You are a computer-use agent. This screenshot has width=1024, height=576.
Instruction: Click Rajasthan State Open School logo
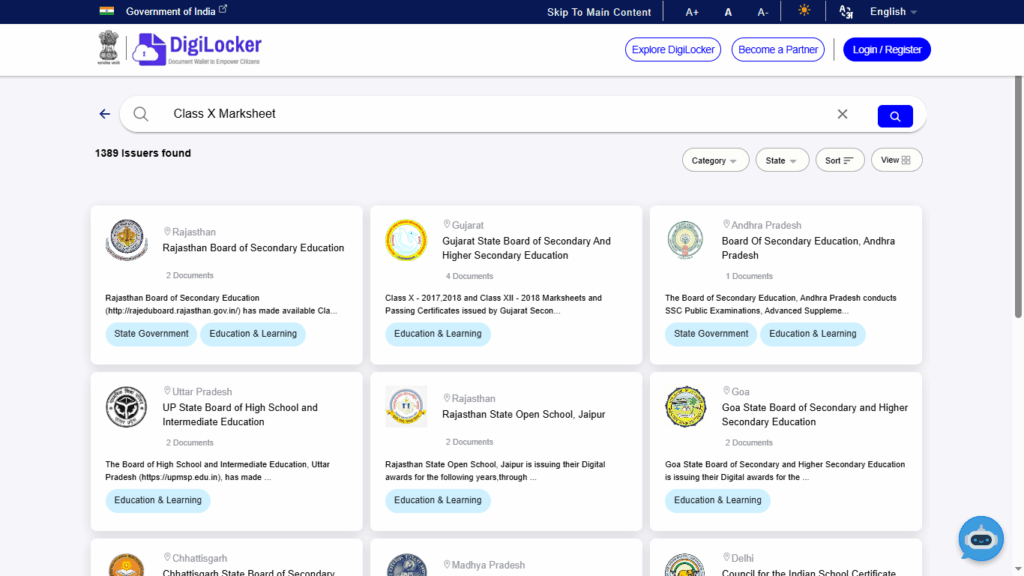click(406, 406)
